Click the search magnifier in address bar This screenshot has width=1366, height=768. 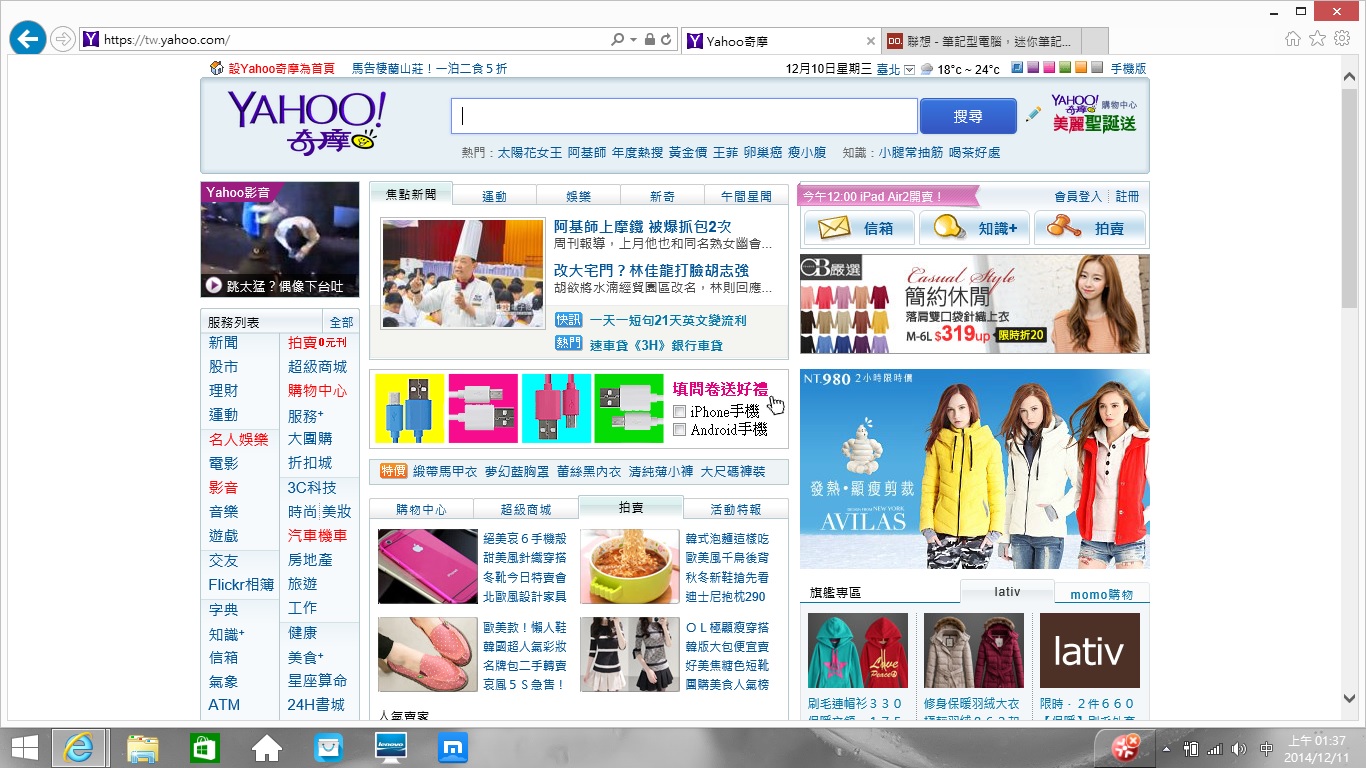click(x=618, y=40)
